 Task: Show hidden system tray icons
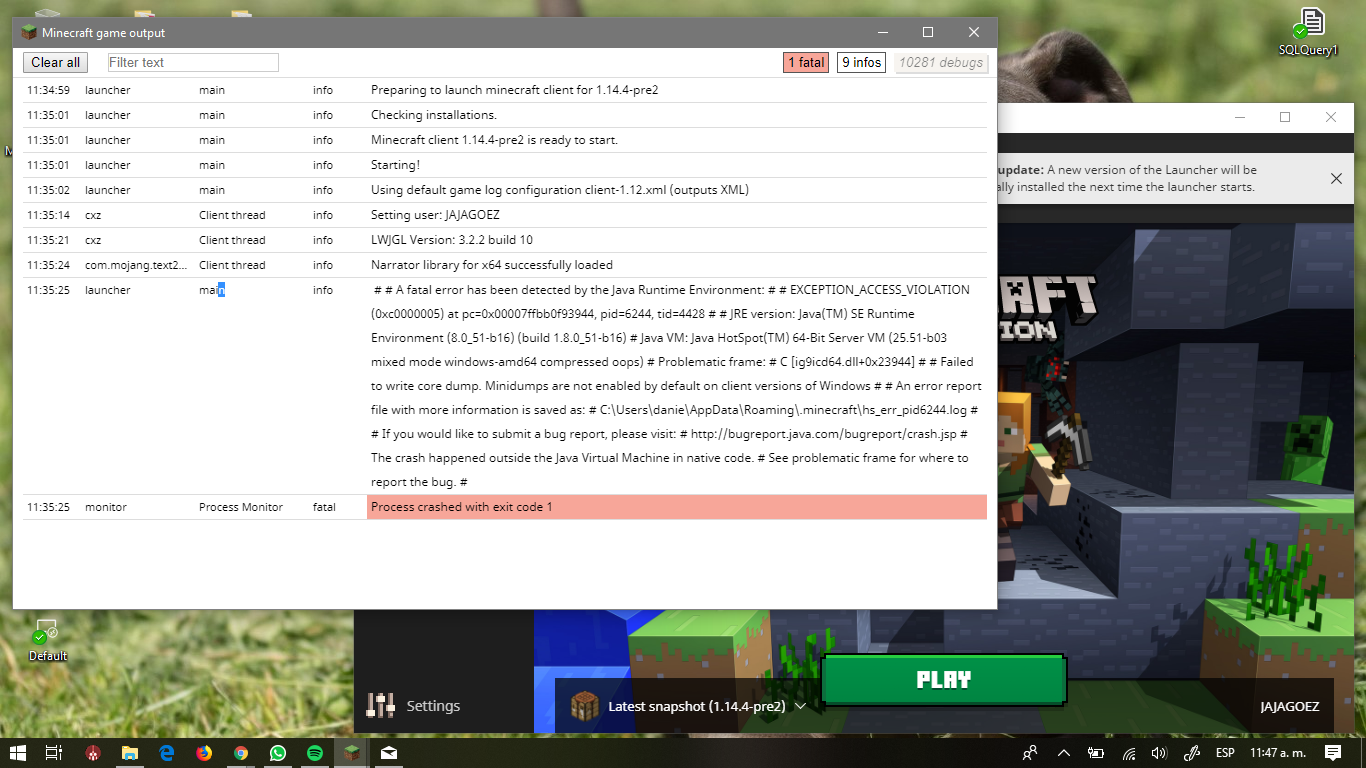pos(1064,753)
